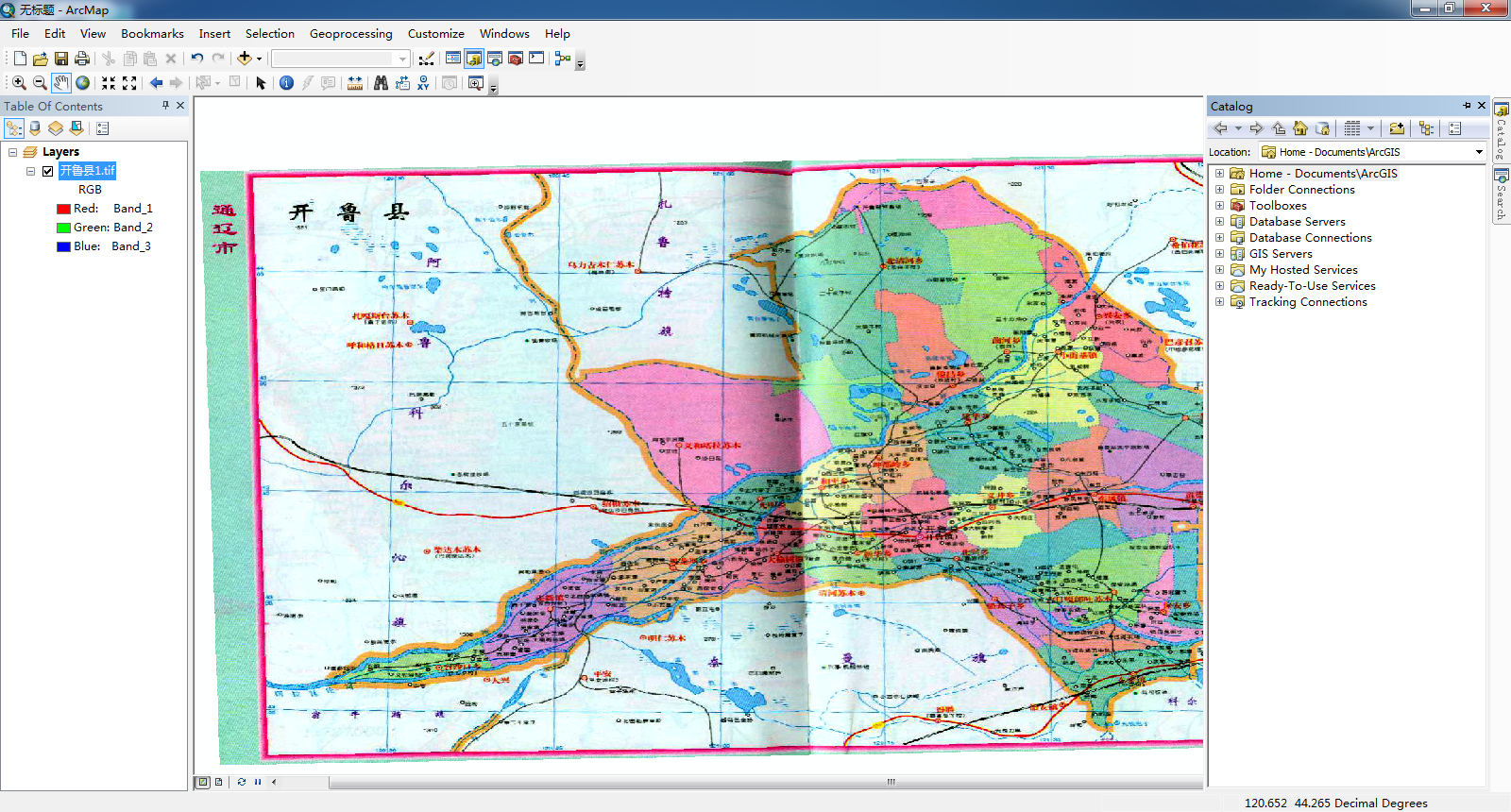Click the blue Band_3 color swatch
Viewport: 1511px width, 812px height.
(x=63, y=246)
